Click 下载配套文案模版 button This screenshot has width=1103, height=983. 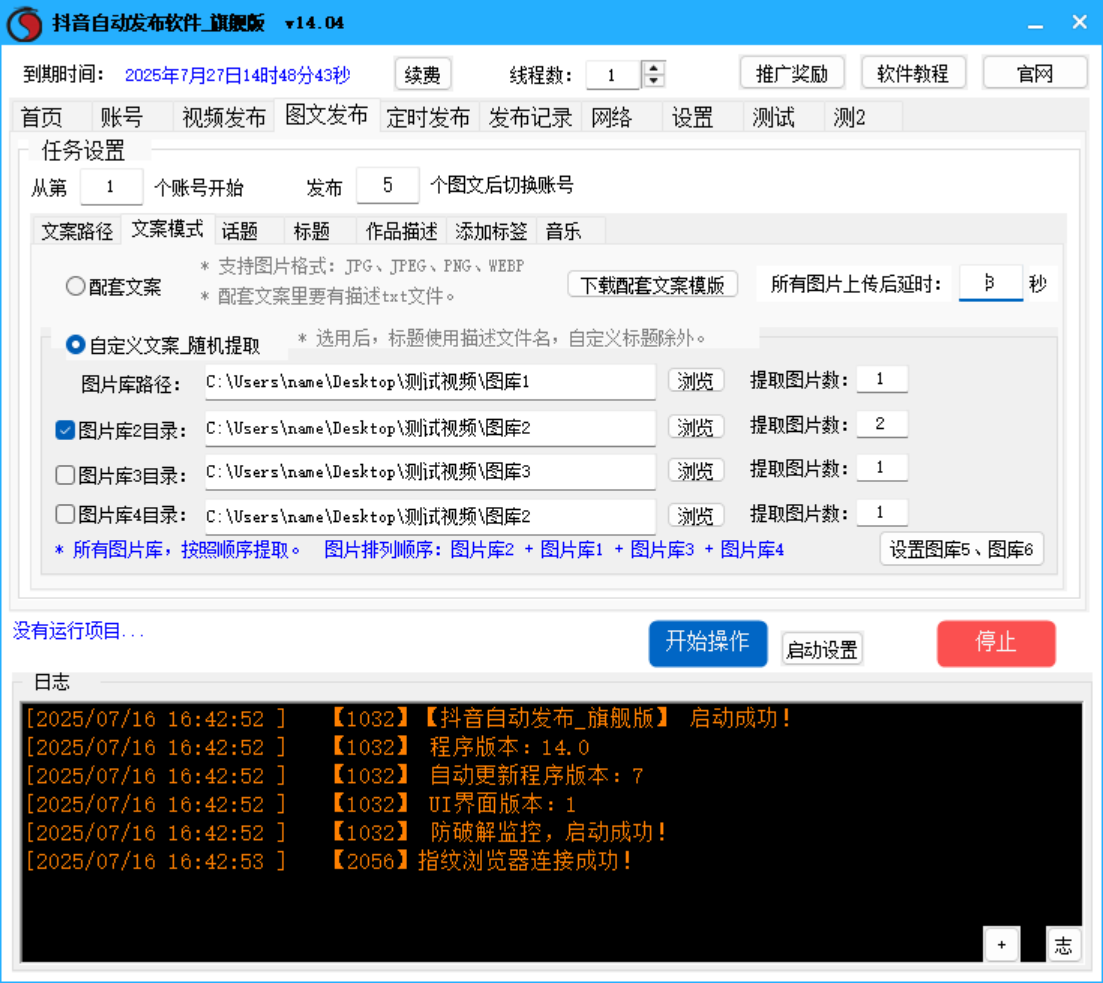[652, 285]
